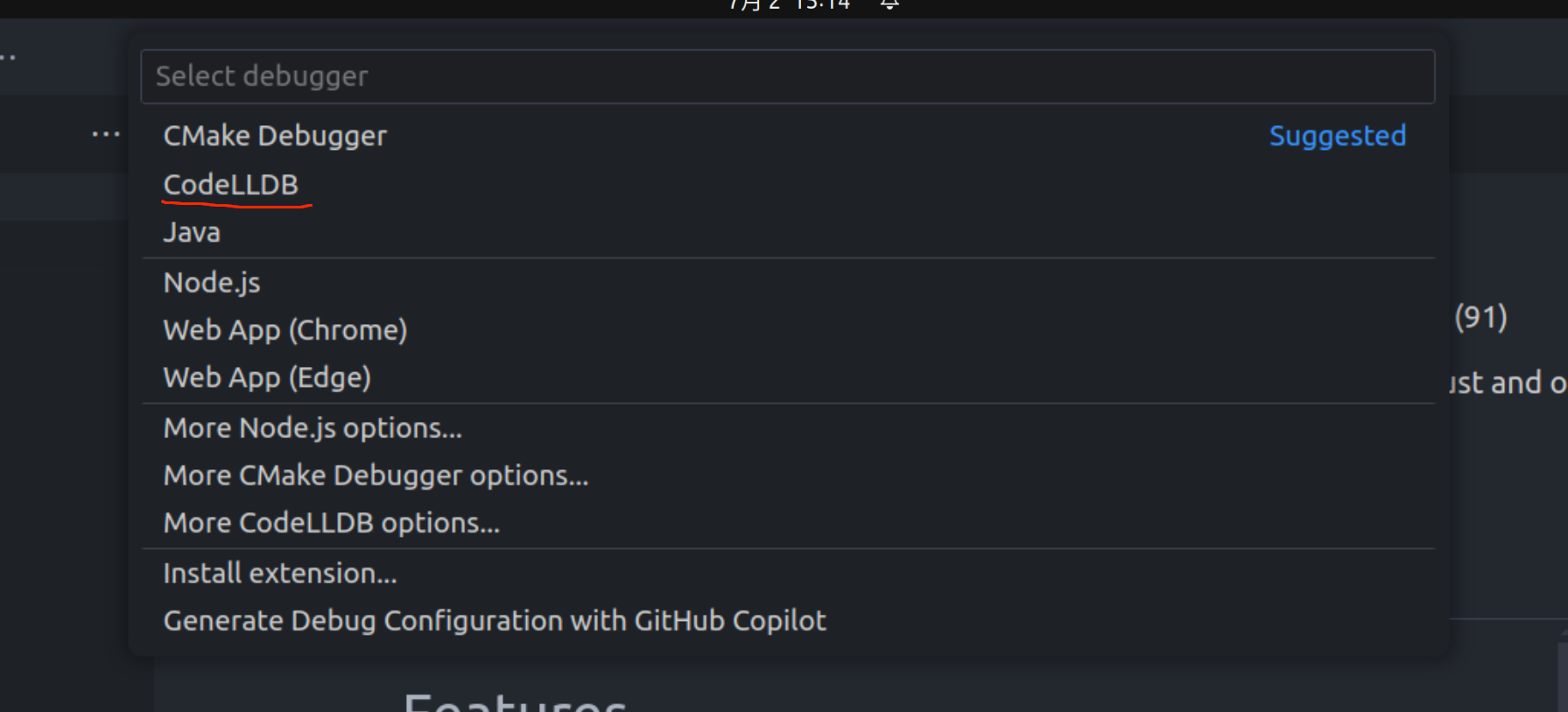1568x712 pixels.
Task: Generate Debug Configuration with GitHub Copilot
Action: tap(495, 621)
